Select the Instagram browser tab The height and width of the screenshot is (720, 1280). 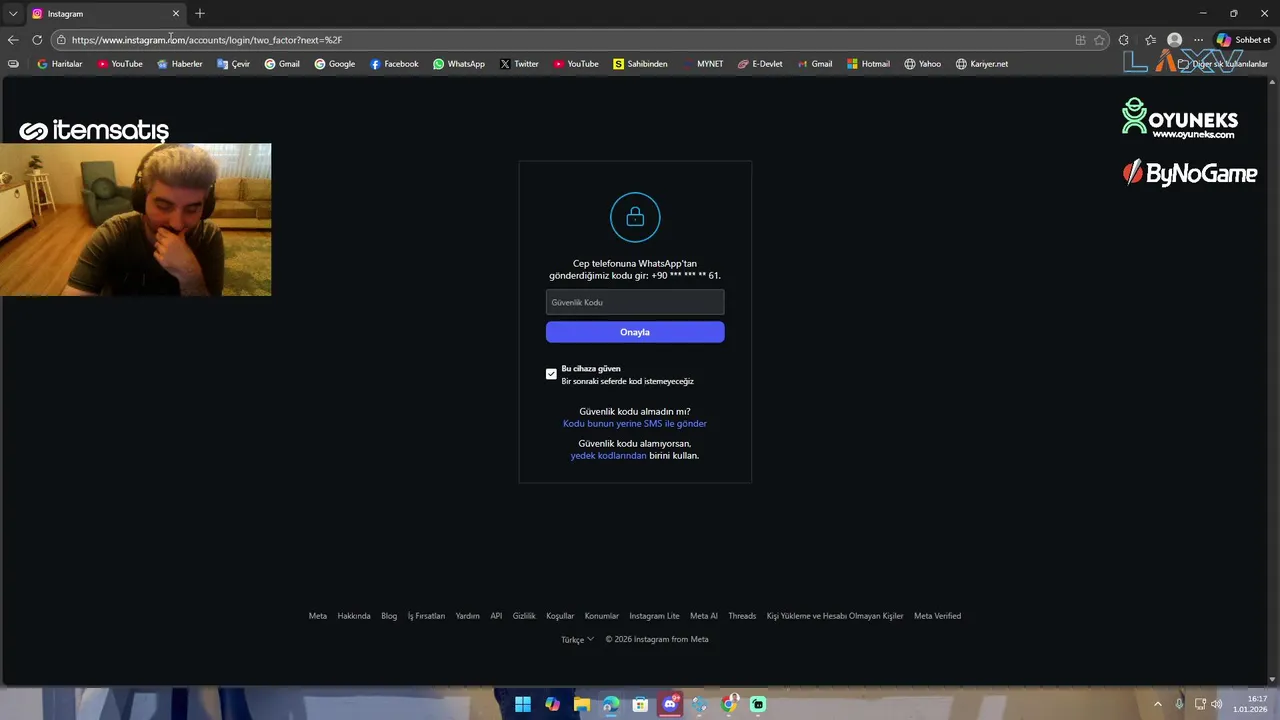[105, 13]
